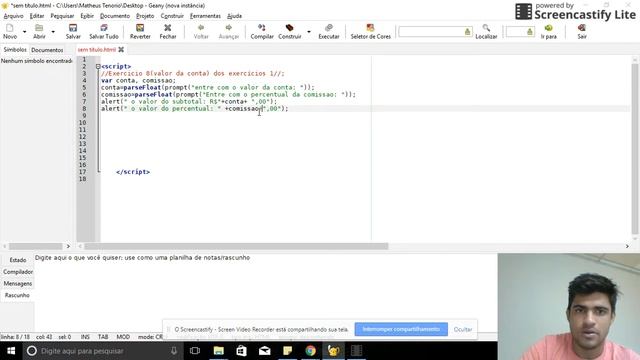Open Mail app from taskbar
The width and height of the screenshot is (640, 360).
click(x=264, y=351)
